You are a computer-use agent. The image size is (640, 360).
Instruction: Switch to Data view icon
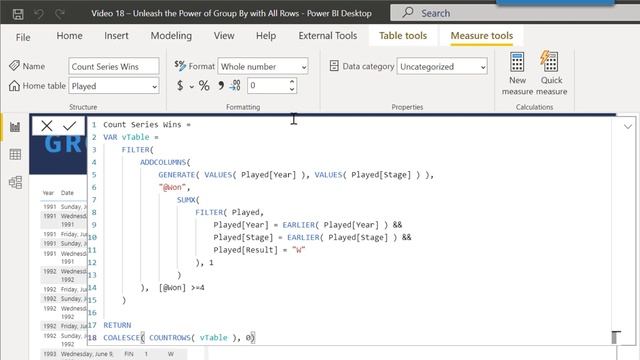click(15, 154)
